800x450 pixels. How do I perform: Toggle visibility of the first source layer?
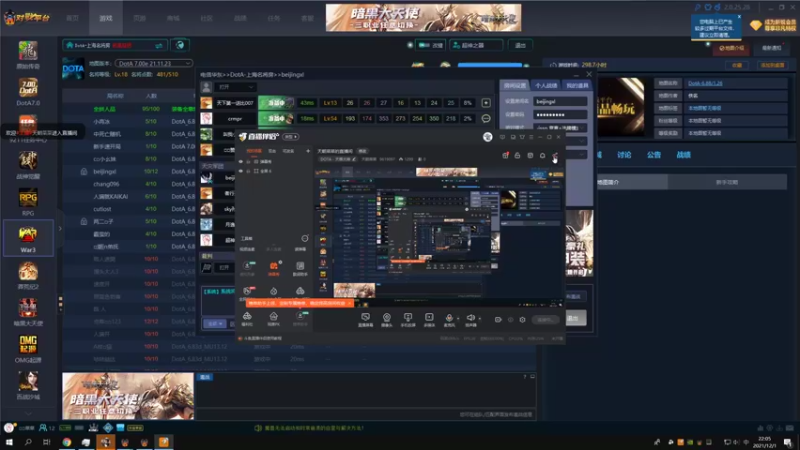[x=241, y=162]
